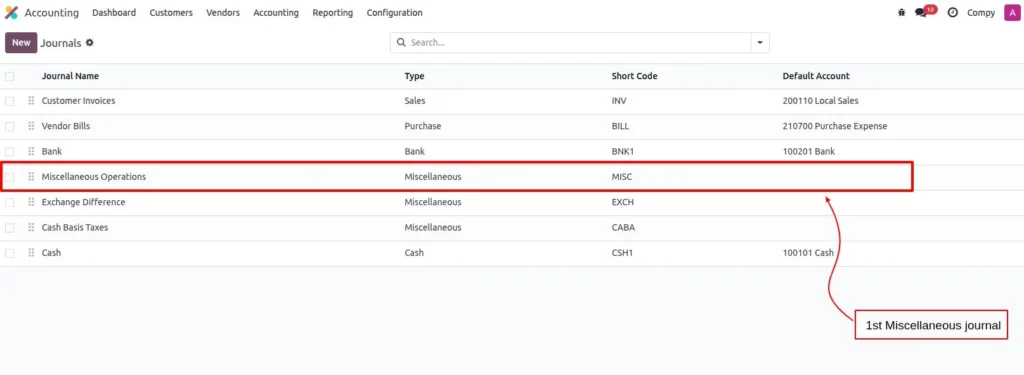Open the Exchange Difference journal
1024x375 pixels.
click(x=84, y=202)
